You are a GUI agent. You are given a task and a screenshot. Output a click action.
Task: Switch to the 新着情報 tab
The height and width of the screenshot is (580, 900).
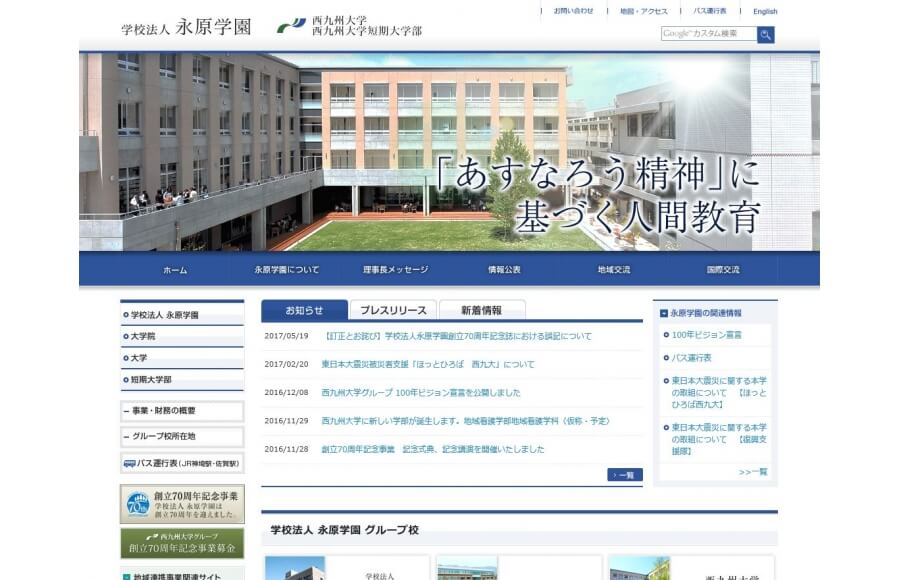(482, 310)
